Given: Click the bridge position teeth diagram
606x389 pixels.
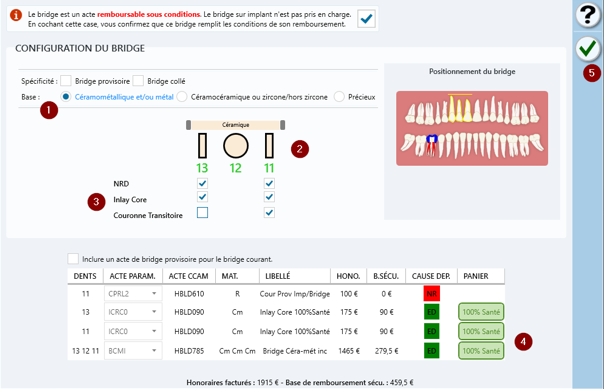Looking at the screenshot, I should coord(472,128).
